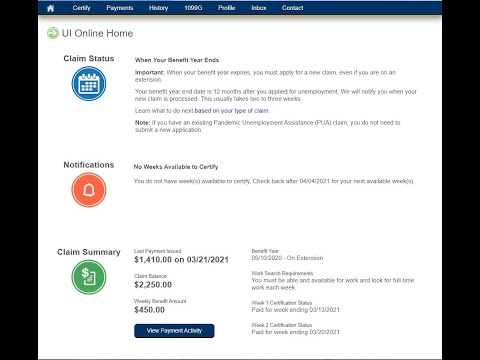Click the 'Check back after 04/04/2021' notification text

click(333, 181)
